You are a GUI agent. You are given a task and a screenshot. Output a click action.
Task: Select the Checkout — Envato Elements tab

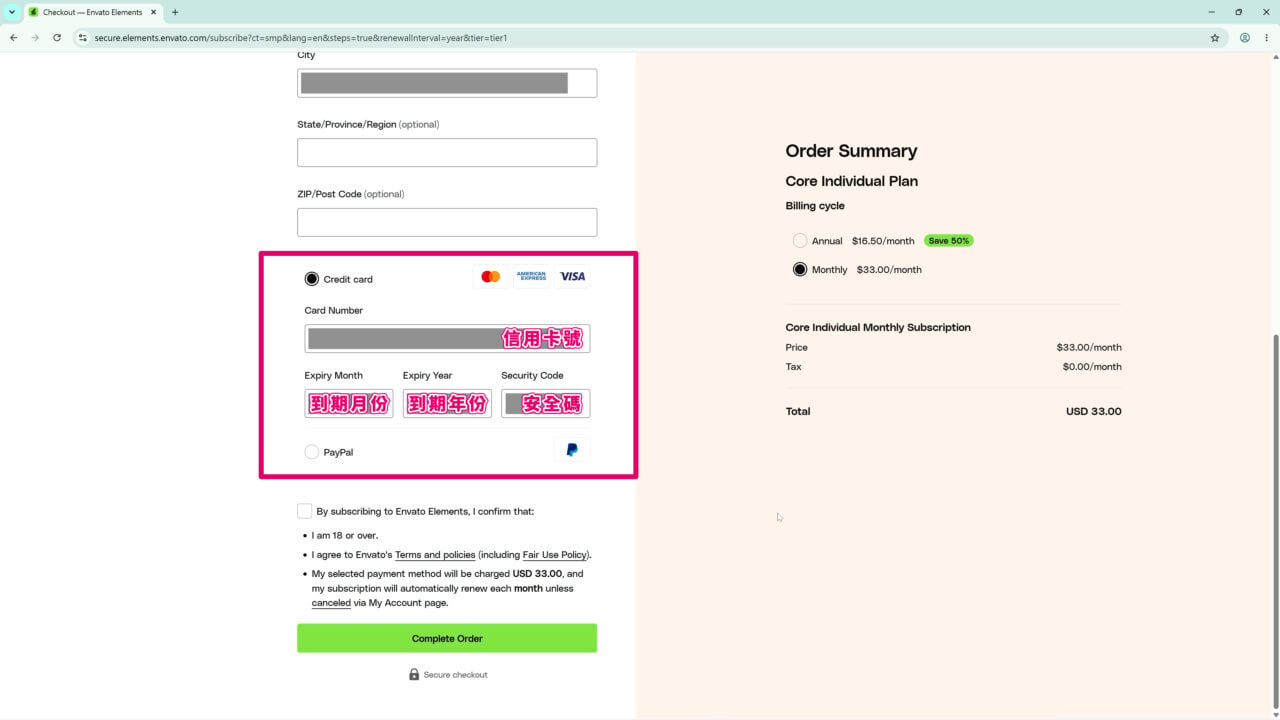(x=92, y=12)
